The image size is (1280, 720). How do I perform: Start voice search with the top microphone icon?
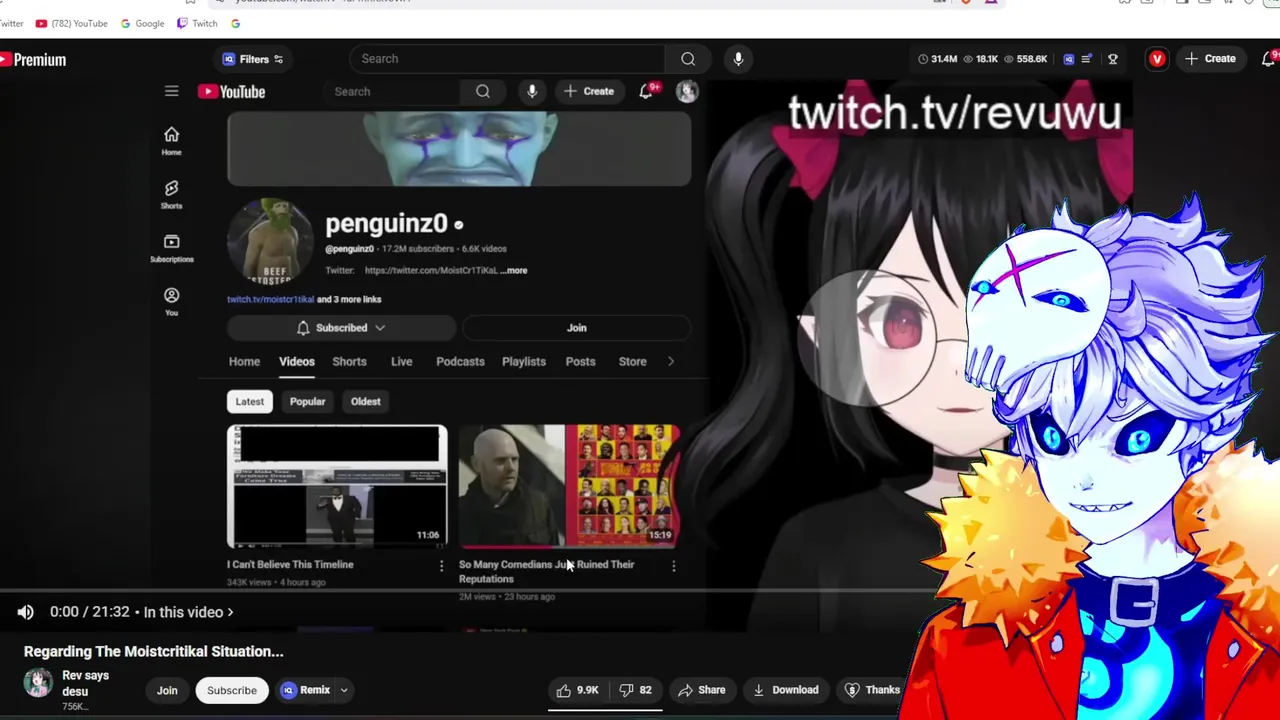(x=738, y=59)
